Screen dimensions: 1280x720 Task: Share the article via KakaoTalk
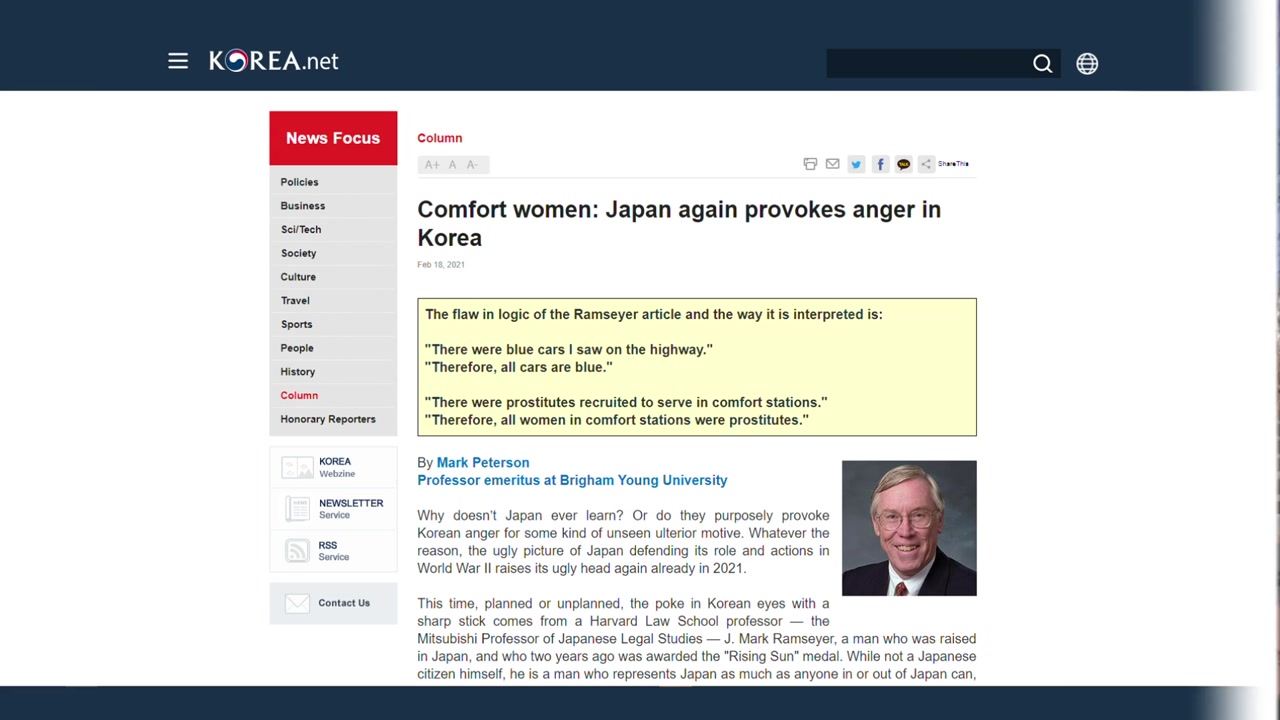tap(903, 164)
